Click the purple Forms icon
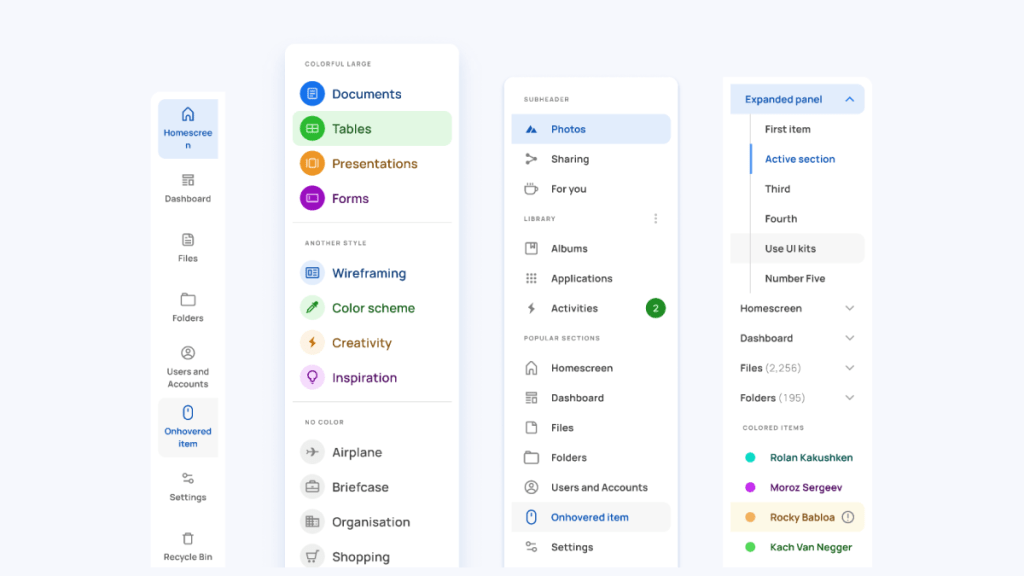This screenshot has width=1024, height=576. pos(312,199)
